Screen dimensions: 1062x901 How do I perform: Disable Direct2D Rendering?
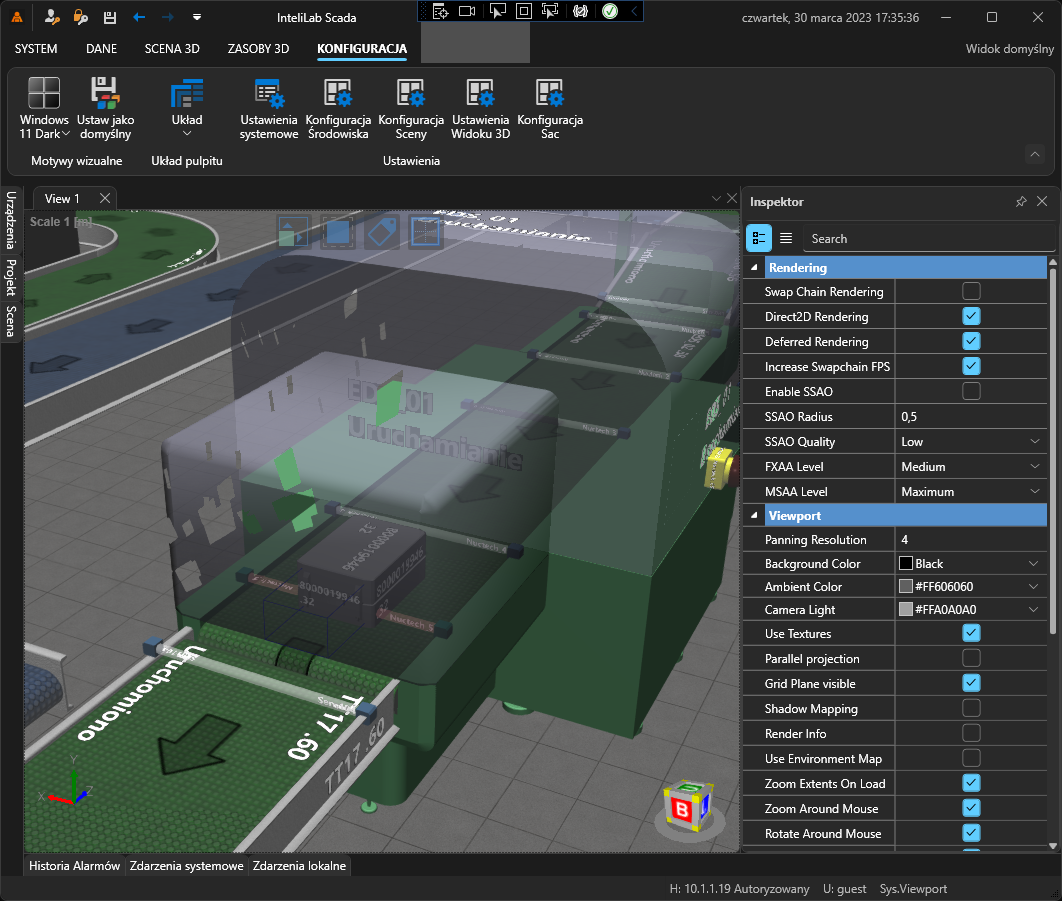969,316
